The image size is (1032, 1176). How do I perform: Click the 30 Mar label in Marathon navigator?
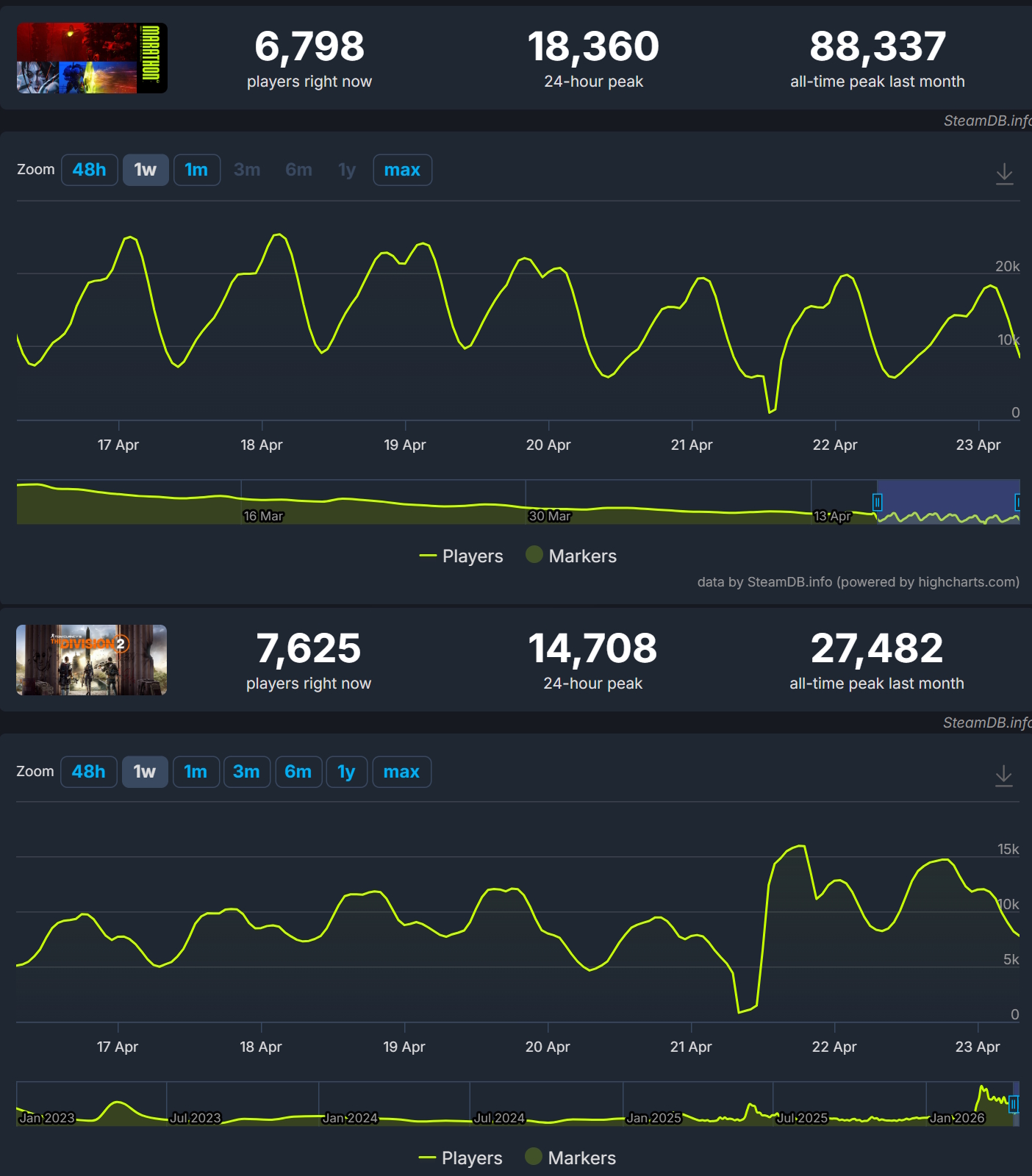click(x=550, y=516)
